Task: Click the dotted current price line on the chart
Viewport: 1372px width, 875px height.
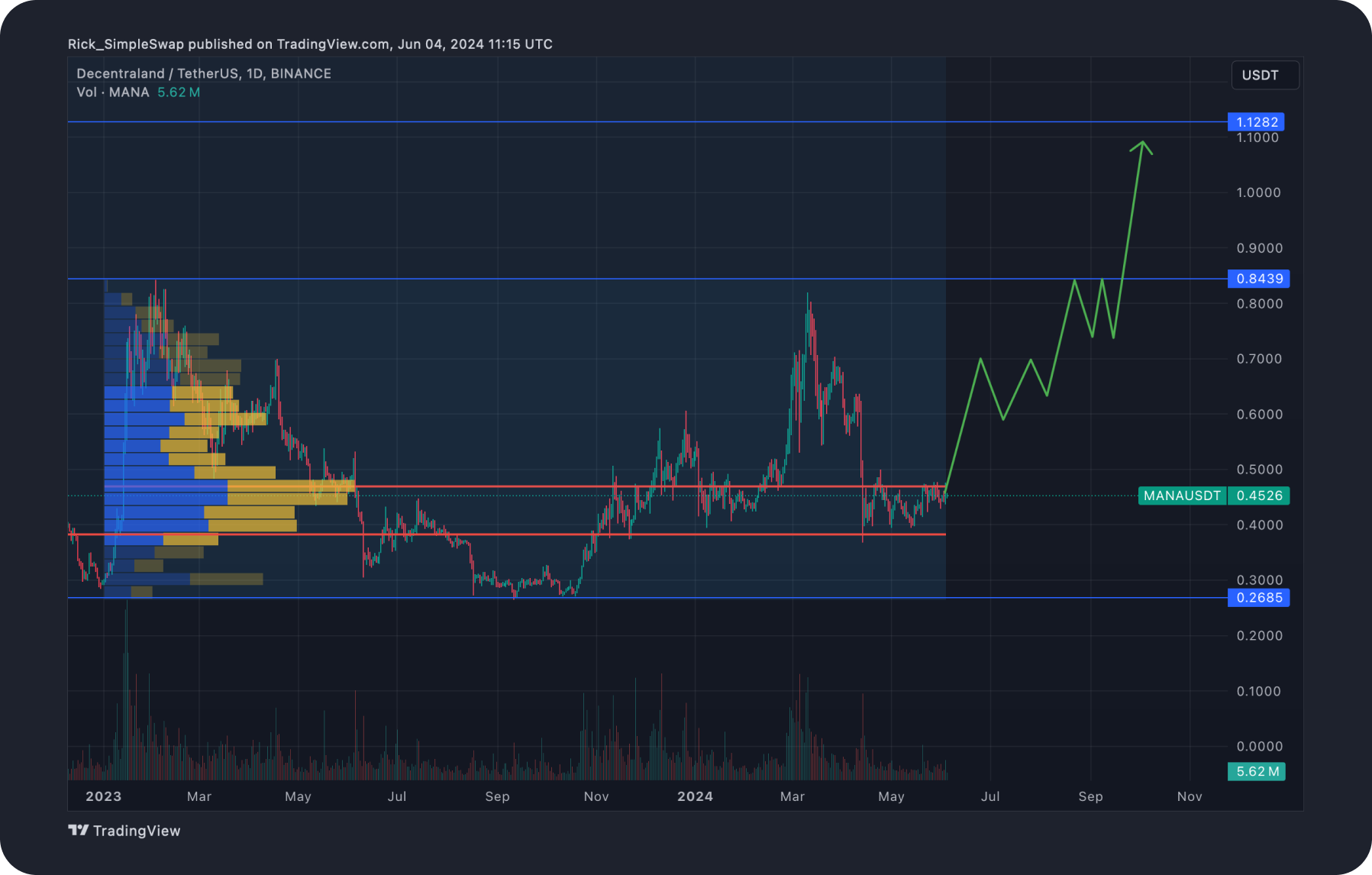Action: coord(534,495)
